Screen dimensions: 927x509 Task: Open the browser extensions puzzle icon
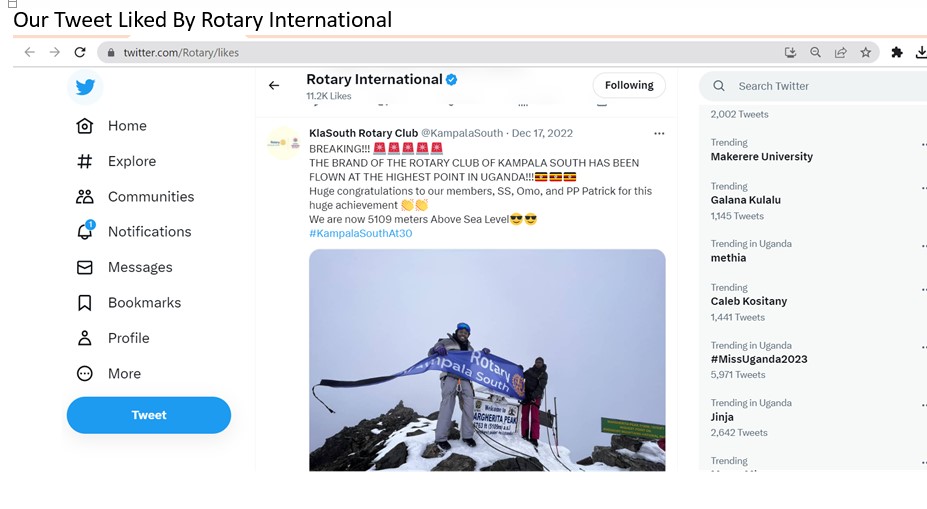[897, 53]
